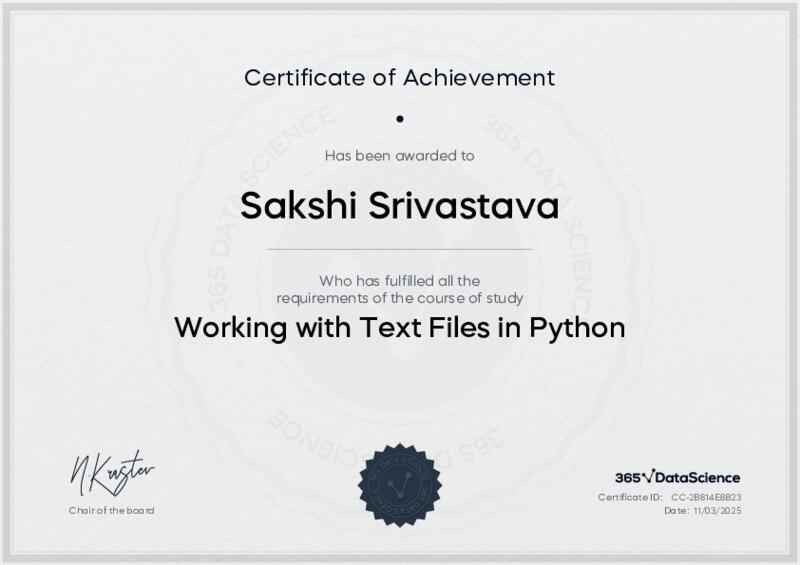Viewport: 800px width, 565px height.
Task: Click the 365 DataScience logo
Action: (677, 477)
